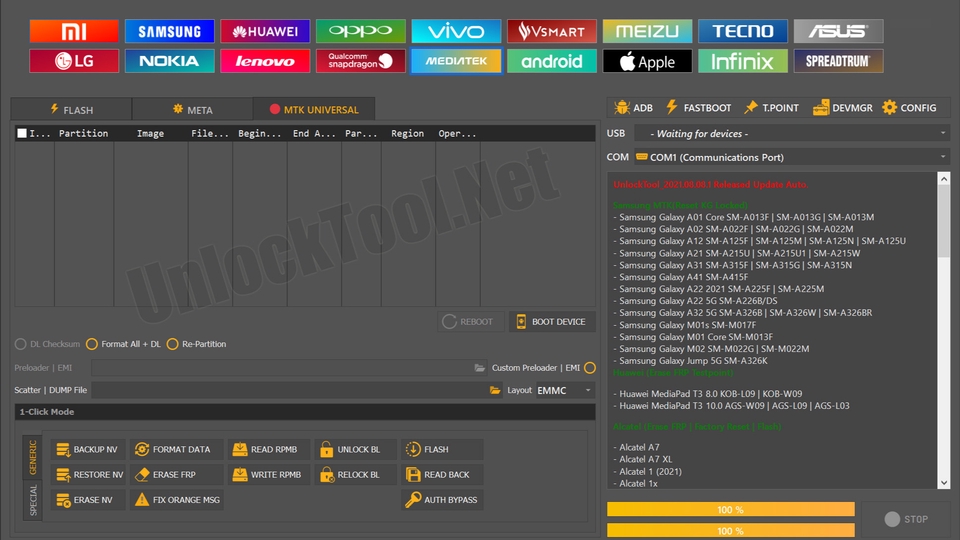The height and width of the screenshot is (540, 960).
Task: Select the Apple brand tile
Action: (x=647, y=61)
